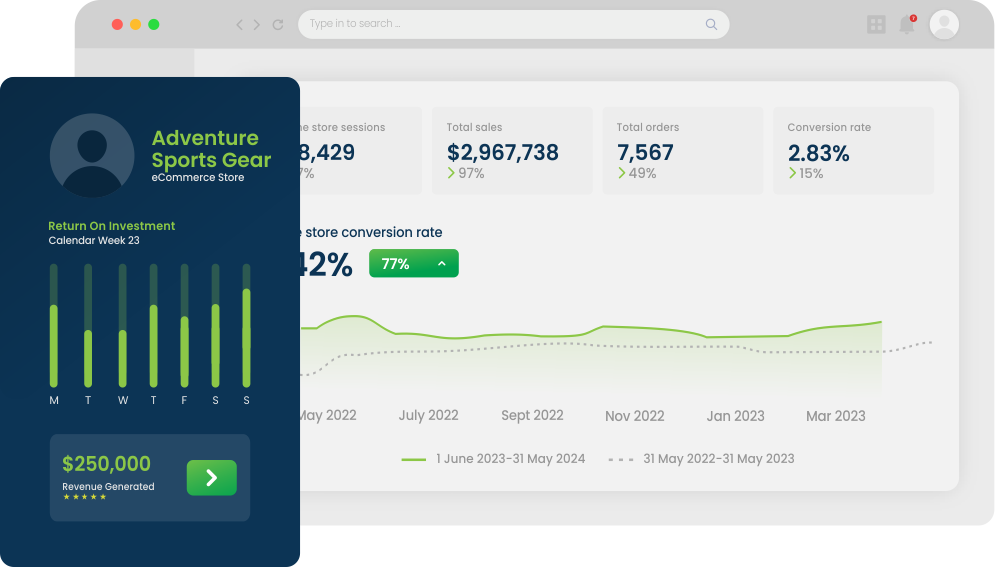Focus the 'Type in to search' field

pos(500,25)
